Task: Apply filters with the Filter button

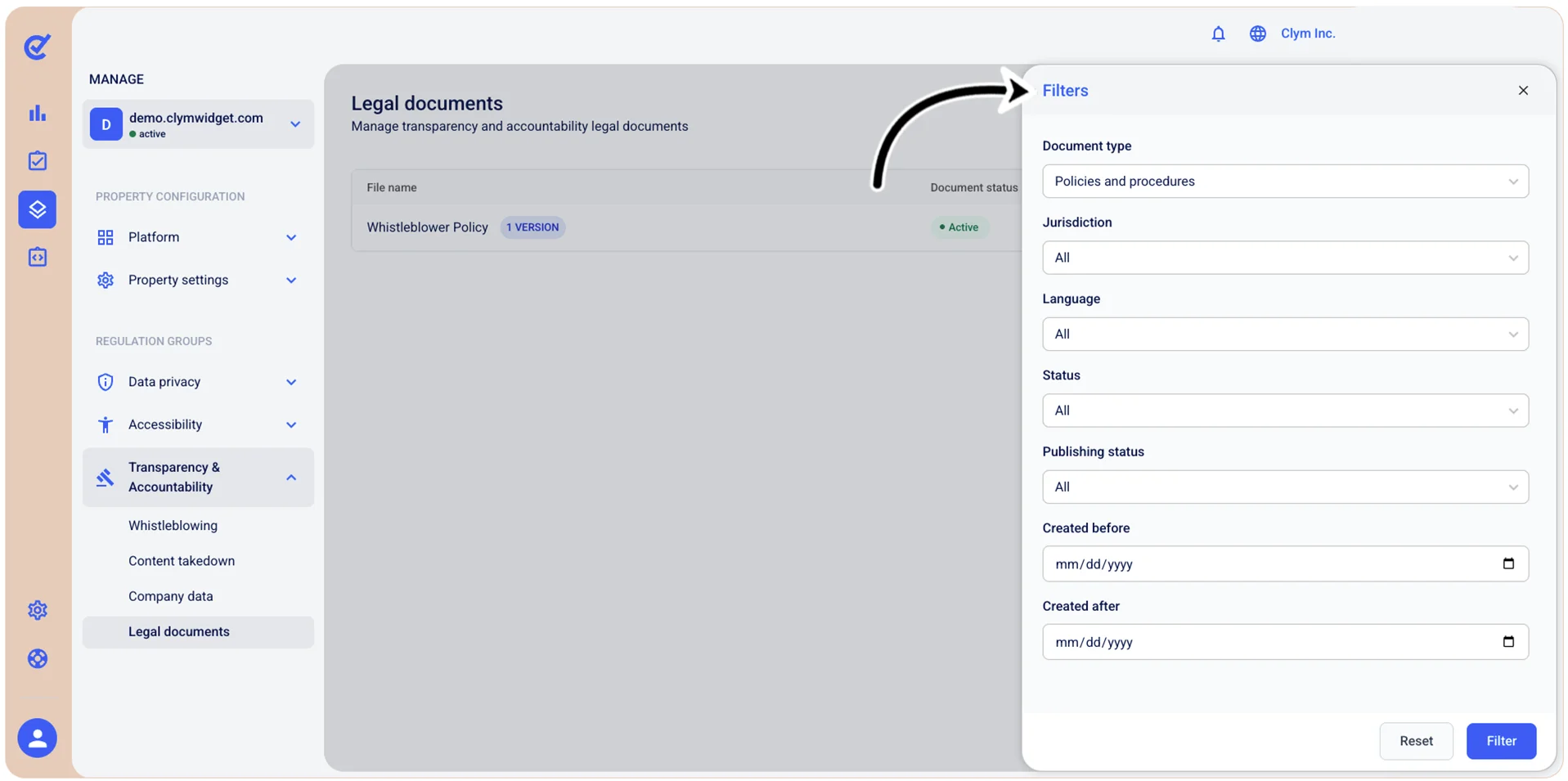Action: pyautogui.click(x=1501, y=741)
